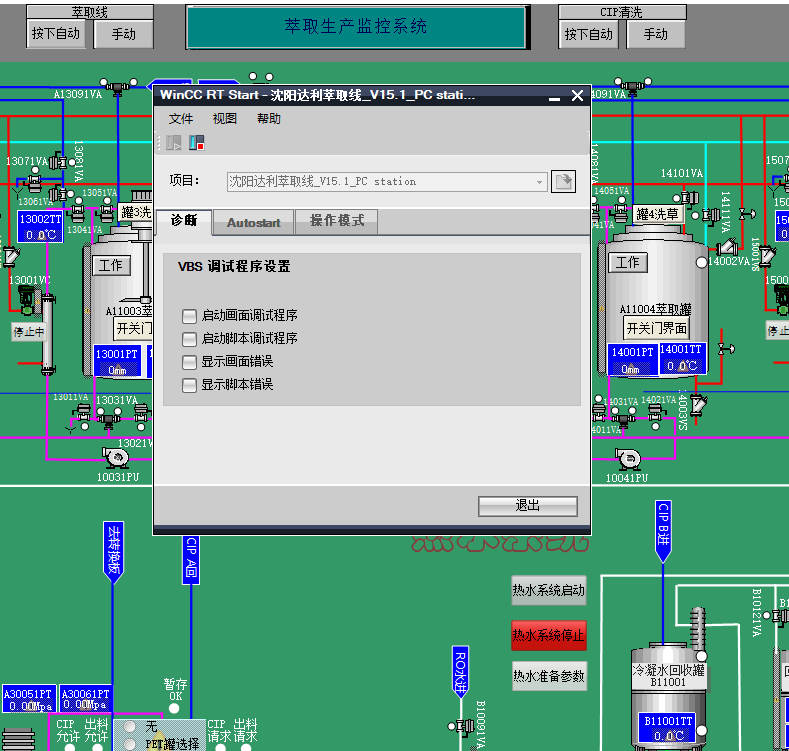Click the A30051PT pressure readout
Screen dimensions: 789x751
(28, 699)
